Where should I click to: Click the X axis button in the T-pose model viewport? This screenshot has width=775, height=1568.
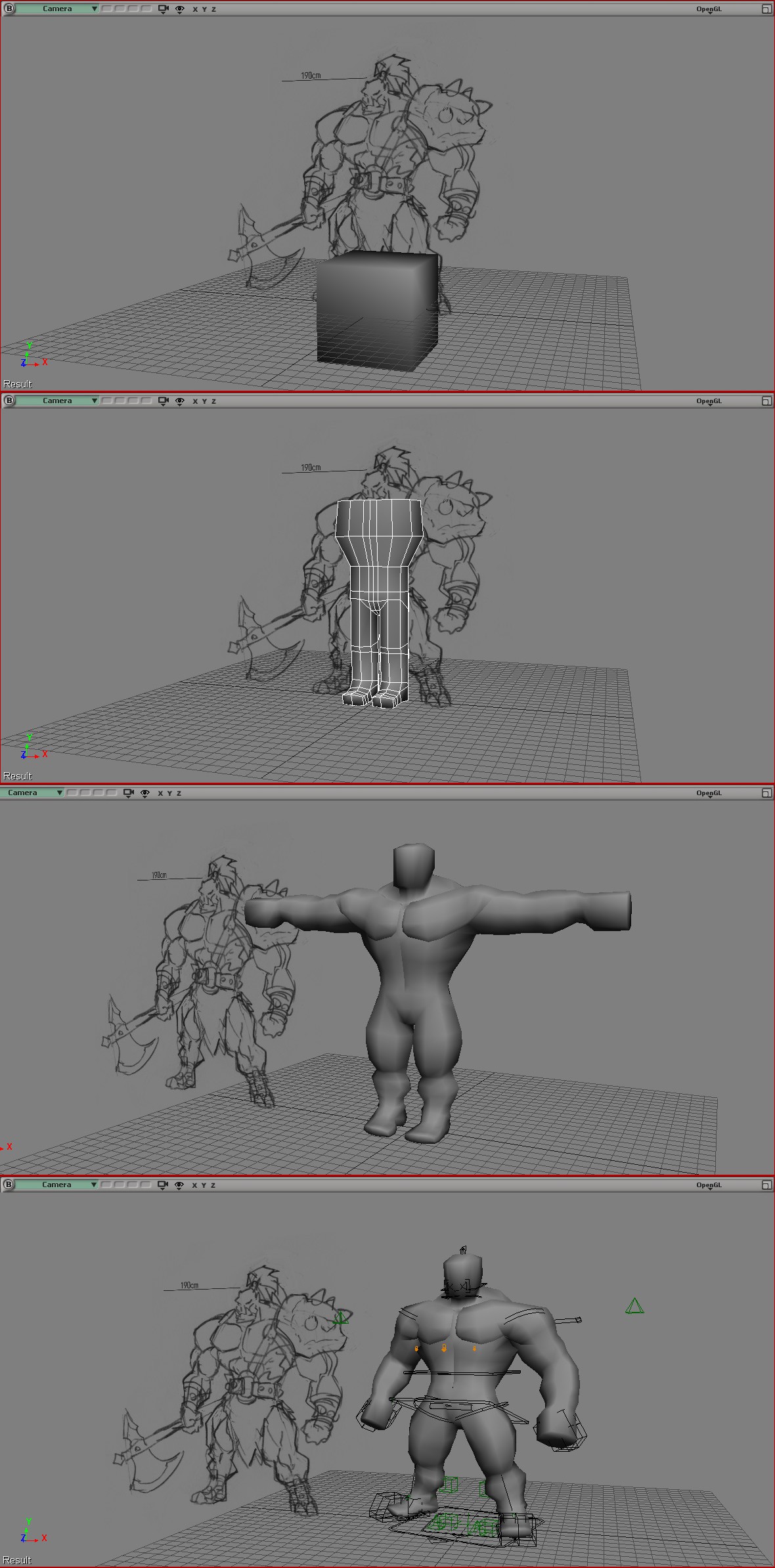click(x=160, y=793)
